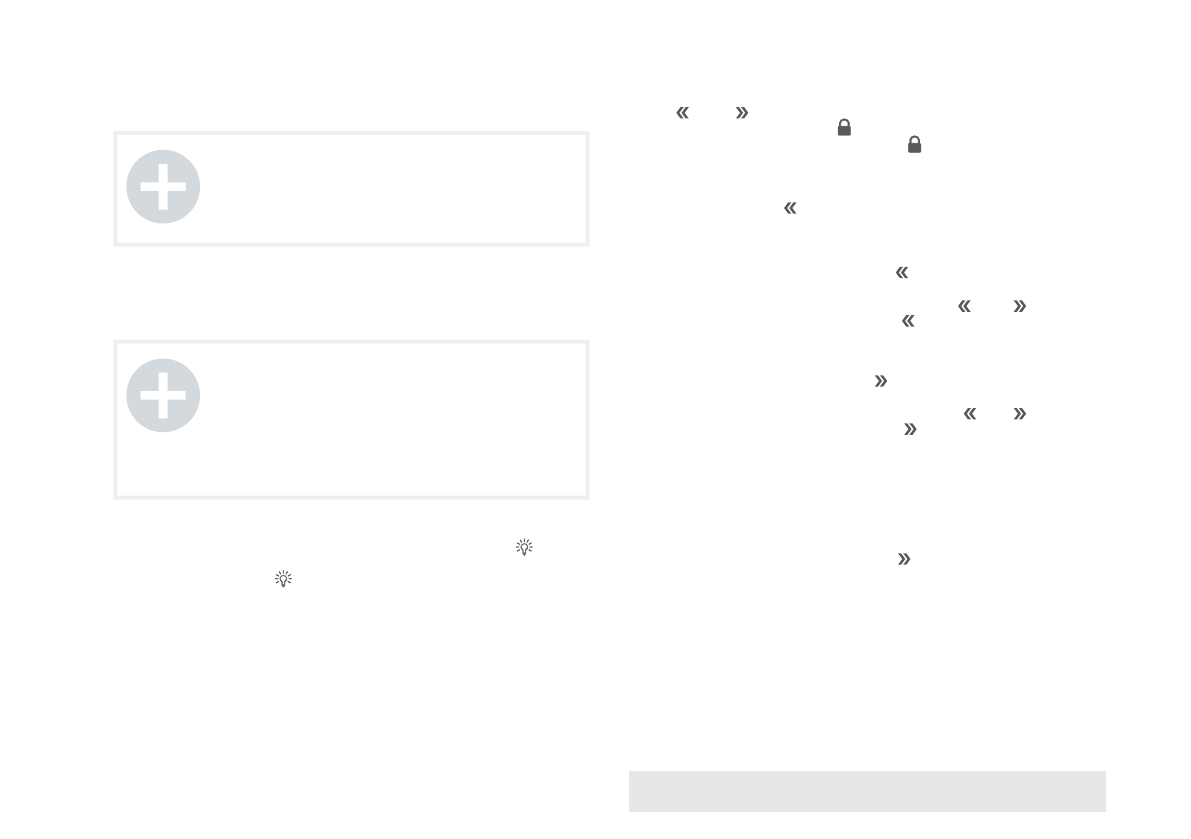Click the second, lower padlock icon
Screen dimensions: 1191x839
[914, 145]
